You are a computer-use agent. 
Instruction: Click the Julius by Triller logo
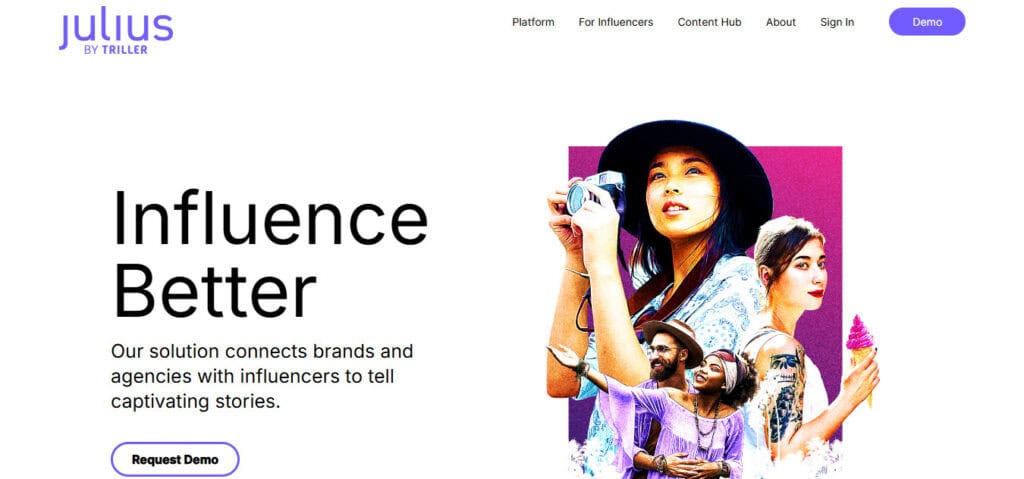pyautogui.click(x=116, y=31)
